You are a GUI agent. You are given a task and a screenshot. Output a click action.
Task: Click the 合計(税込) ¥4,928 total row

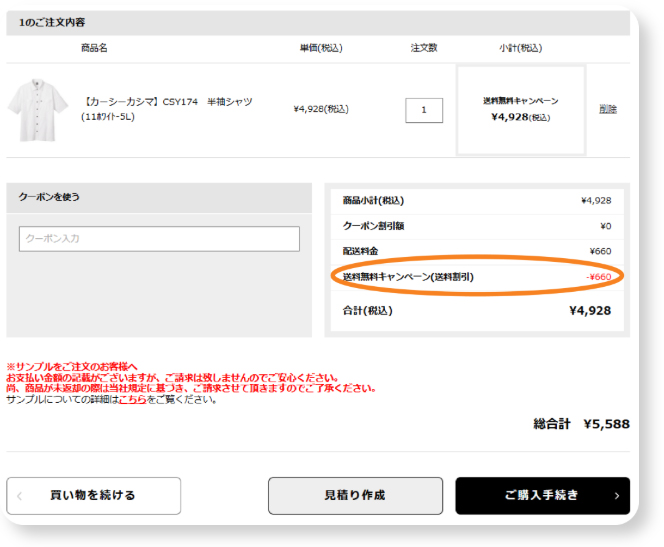pyautogui.click(x=477, y=310)
